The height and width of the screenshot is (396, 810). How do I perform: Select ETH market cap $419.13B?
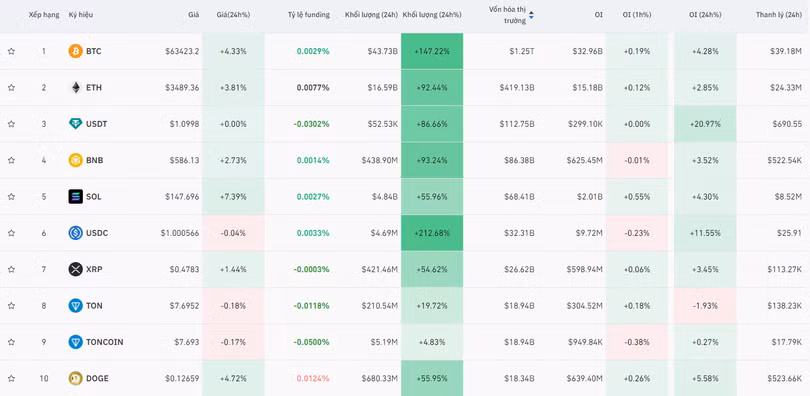click(517, 87)
